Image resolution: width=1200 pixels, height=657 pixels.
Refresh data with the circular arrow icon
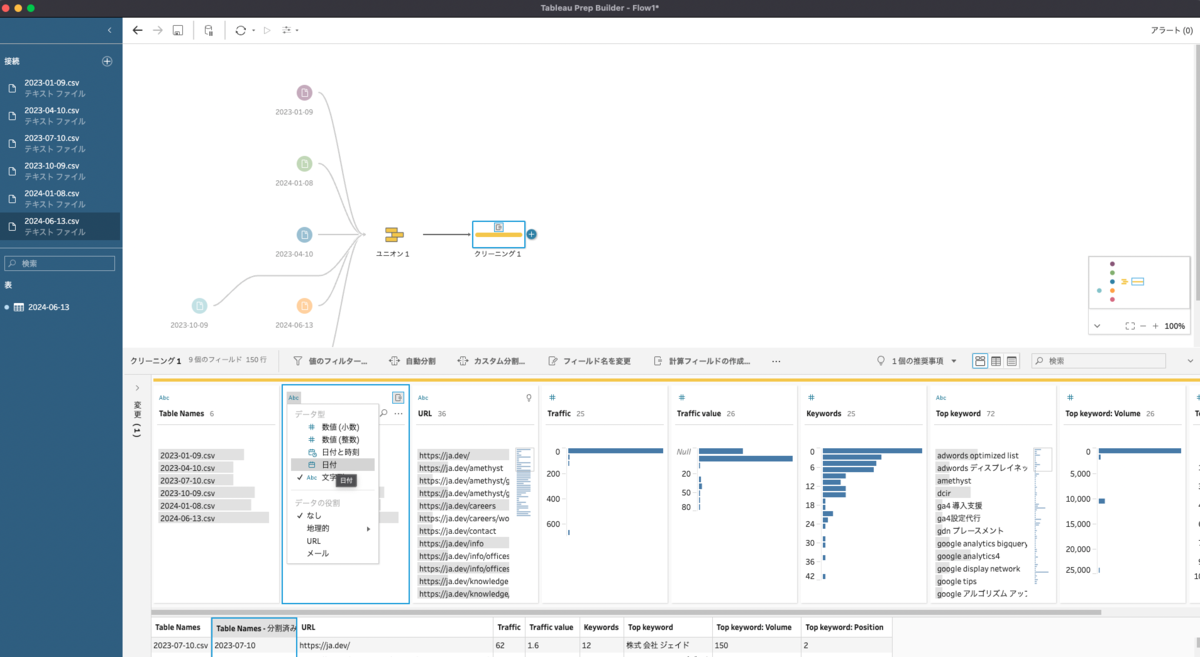point(240,31)
